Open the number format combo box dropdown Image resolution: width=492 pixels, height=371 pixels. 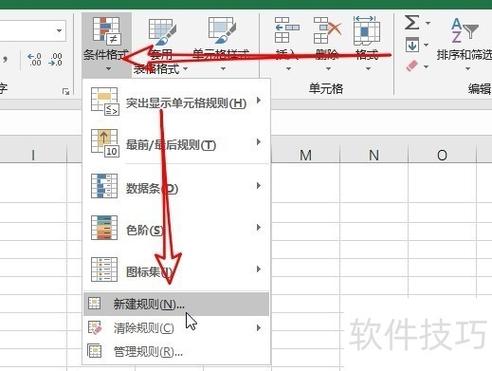tap(59, 31)
